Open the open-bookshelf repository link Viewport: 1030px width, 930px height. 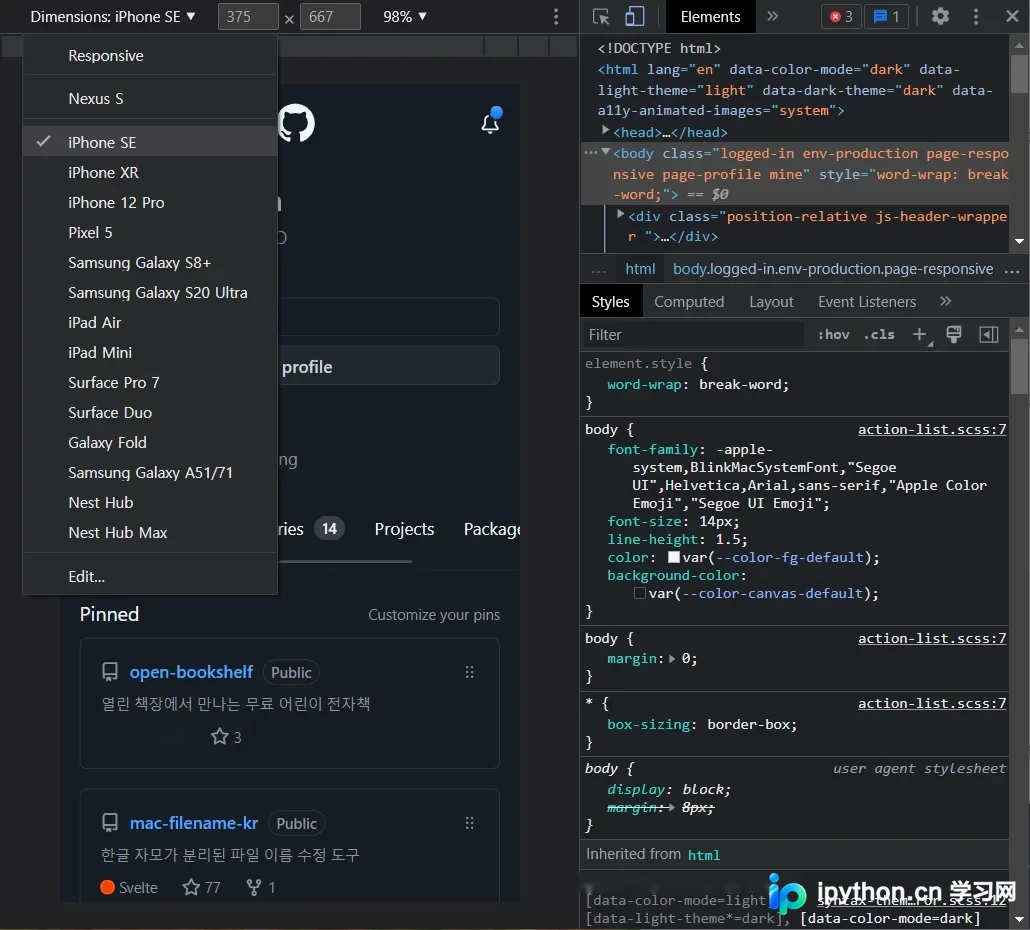(191, 672)
